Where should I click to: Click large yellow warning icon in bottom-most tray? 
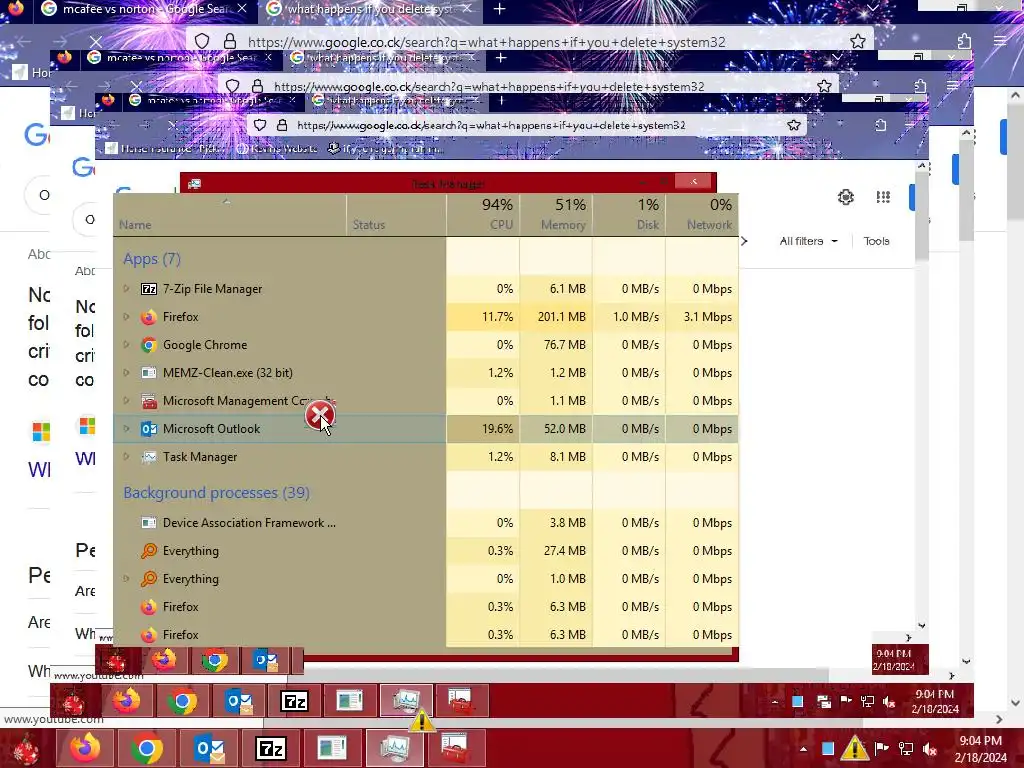click(x=854, y=748)
